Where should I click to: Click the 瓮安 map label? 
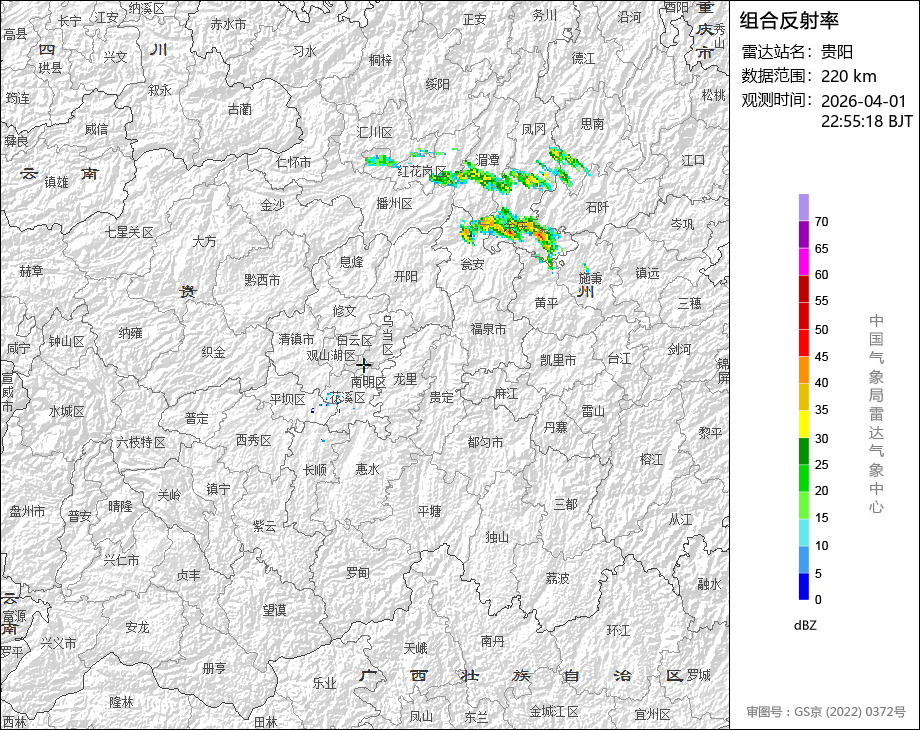[x=472, y=265]
